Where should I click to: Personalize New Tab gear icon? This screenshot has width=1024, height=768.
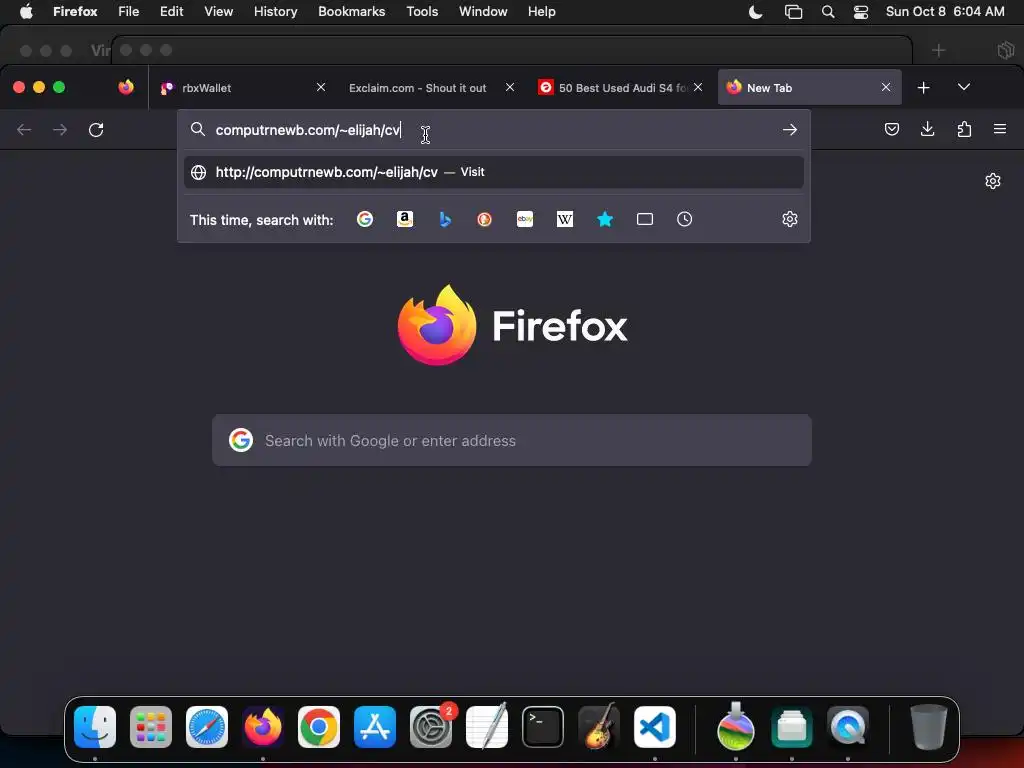pyautogui.click(x=993, y=181)
